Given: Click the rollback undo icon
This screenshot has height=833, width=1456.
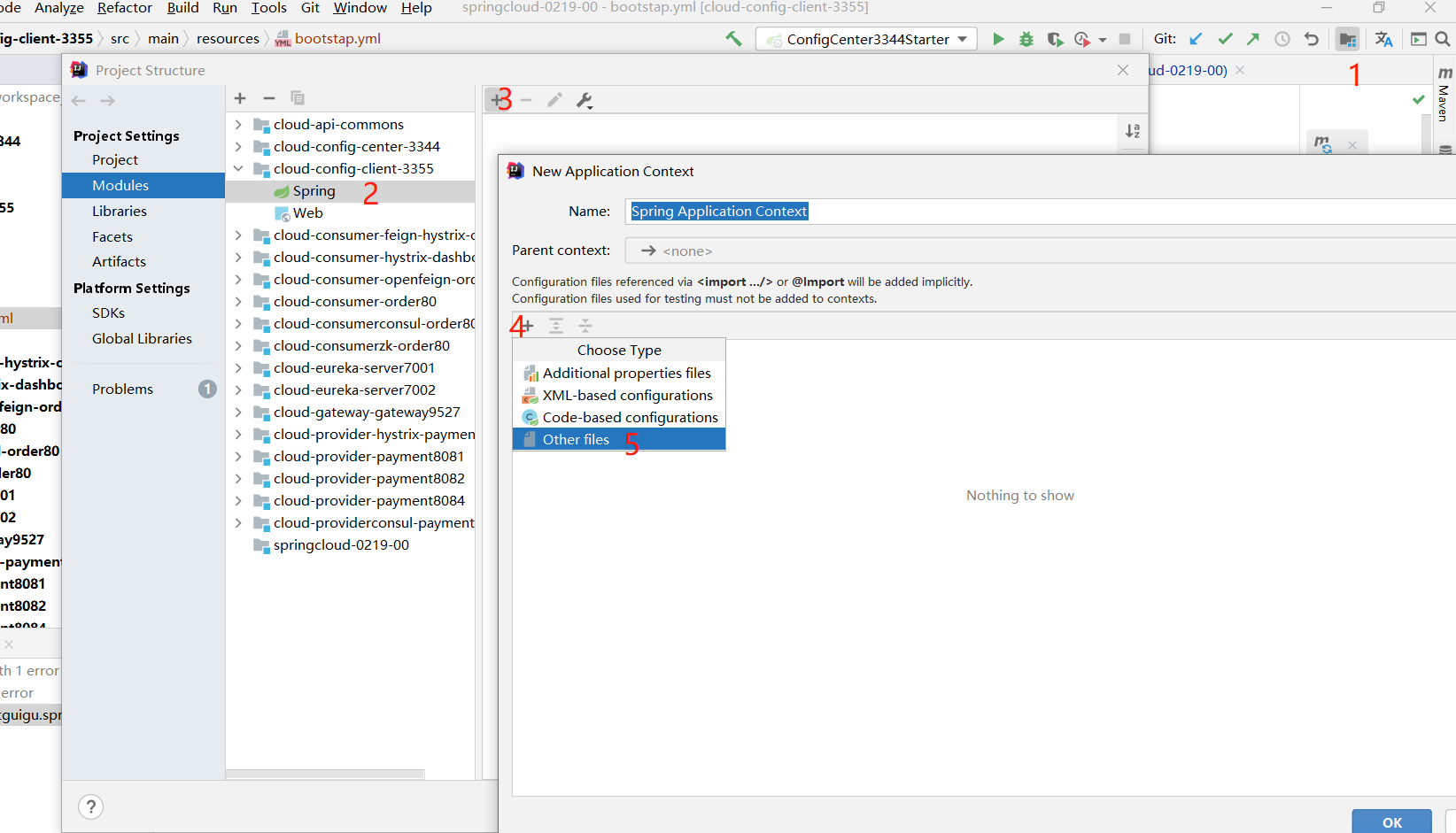Looking at the screenshot, I should (x=1312, y=39).
